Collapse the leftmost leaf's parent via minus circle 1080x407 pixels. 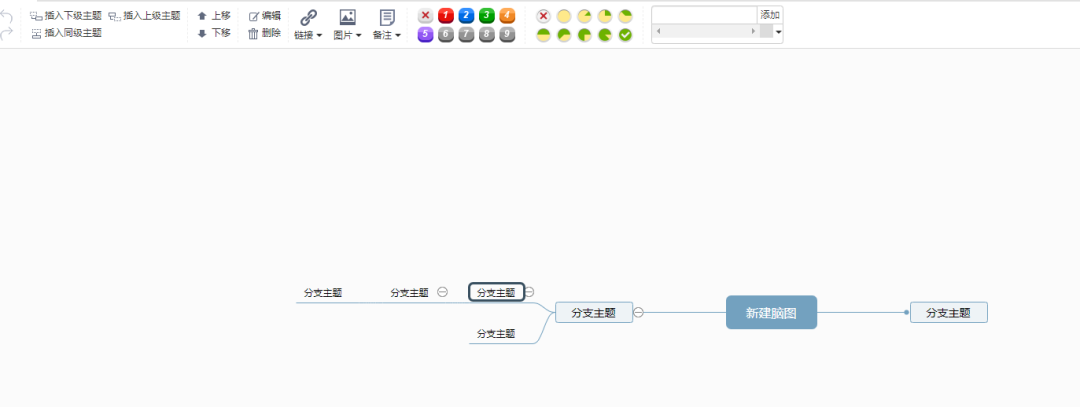443,292
